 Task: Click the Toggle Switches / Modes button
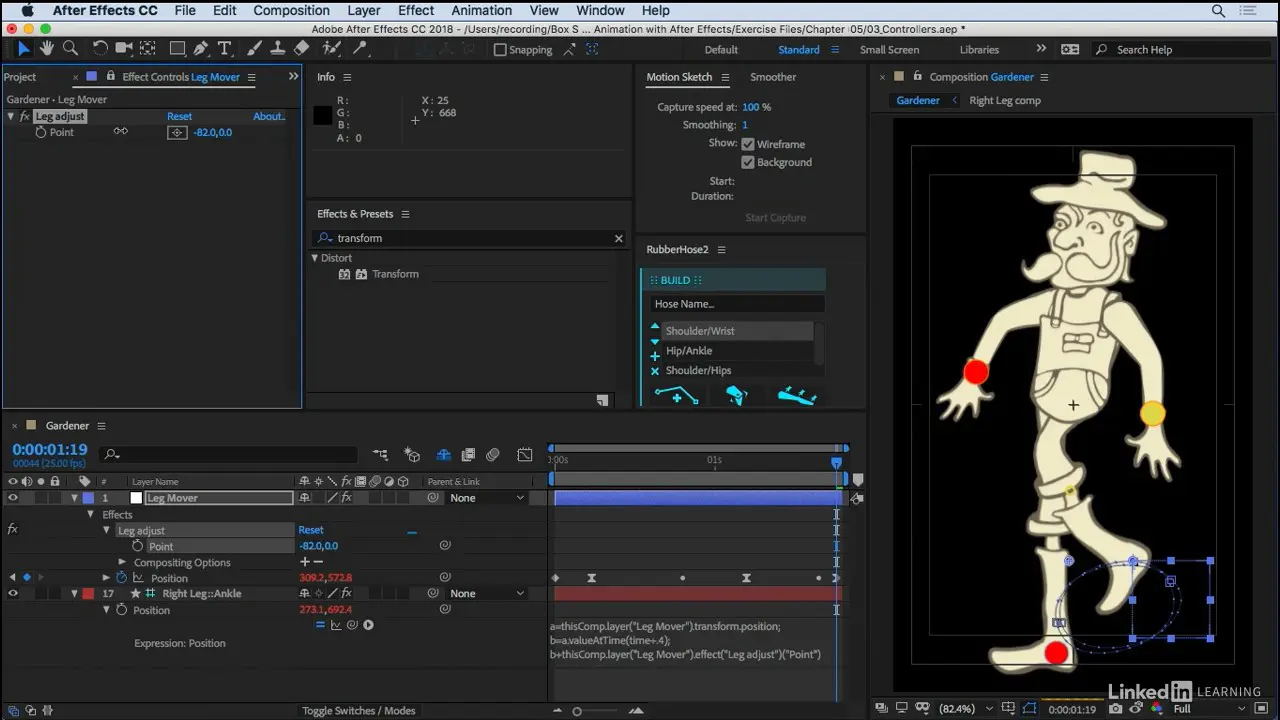coord(359,710)
